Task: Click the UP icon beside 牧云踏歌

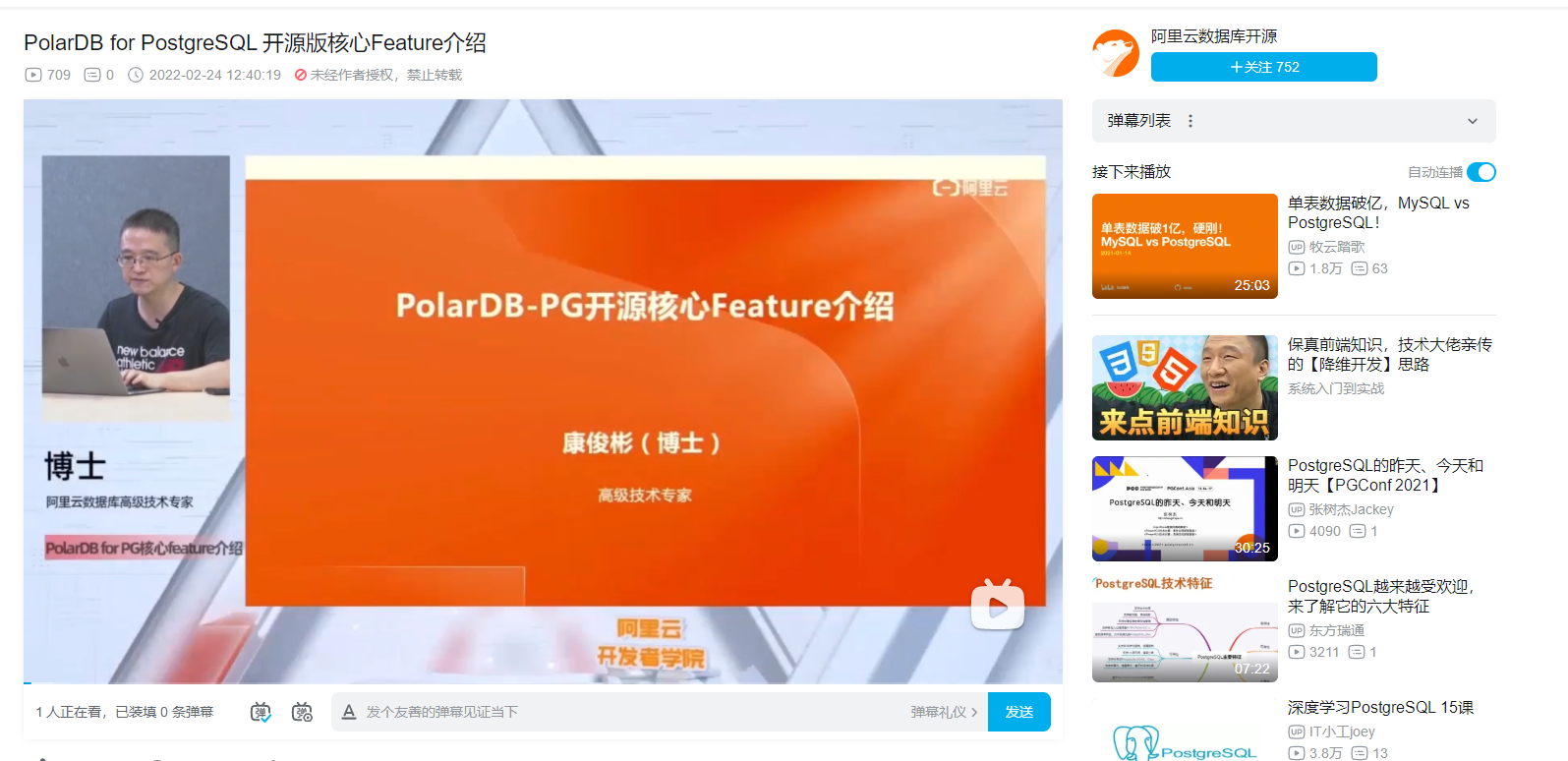Action: [x=1297, y=247]
